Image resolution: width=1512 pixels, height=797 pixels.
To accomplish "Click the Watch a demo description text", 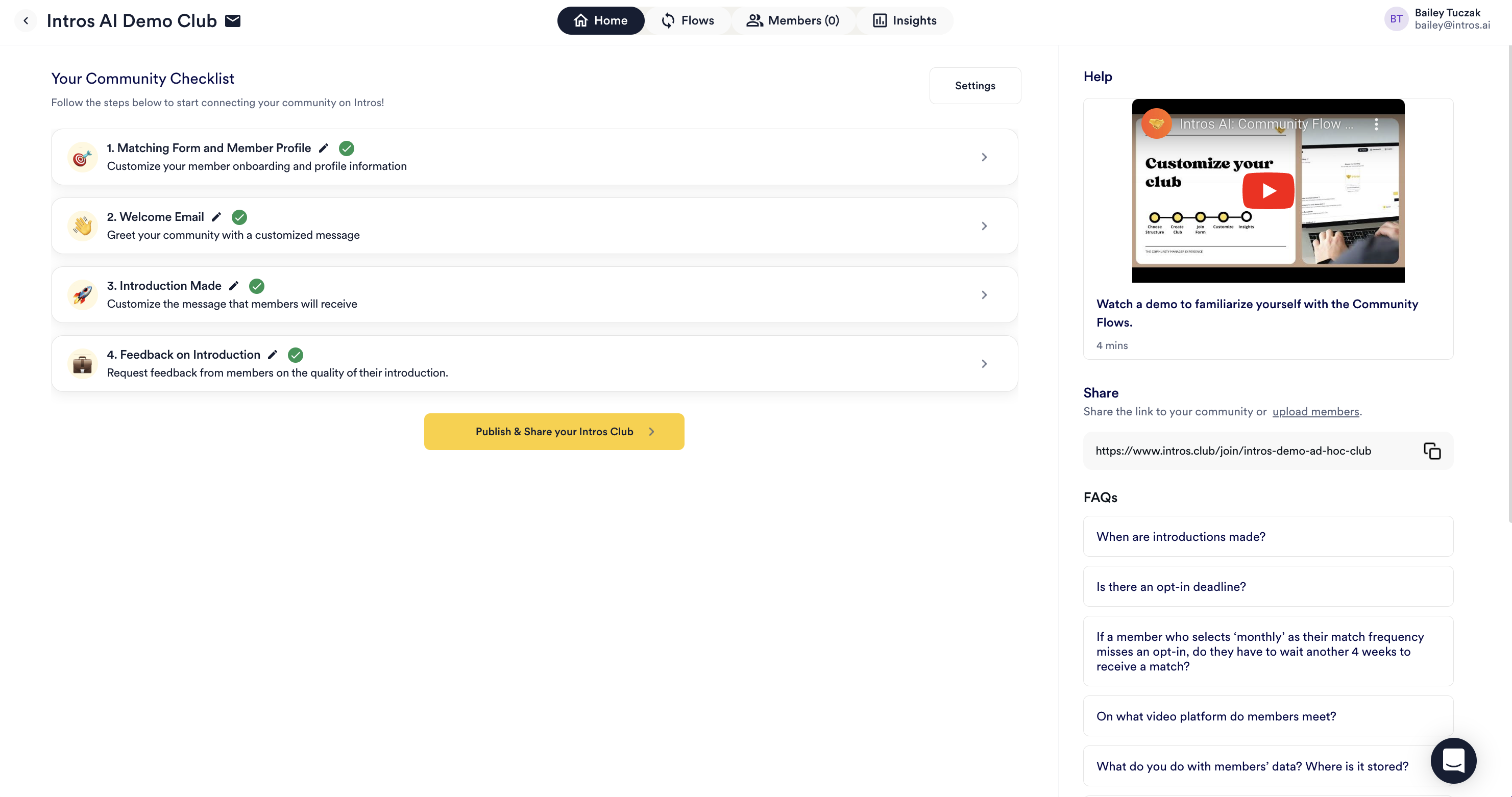I will pyautogui.click(x=1257, y=313).
